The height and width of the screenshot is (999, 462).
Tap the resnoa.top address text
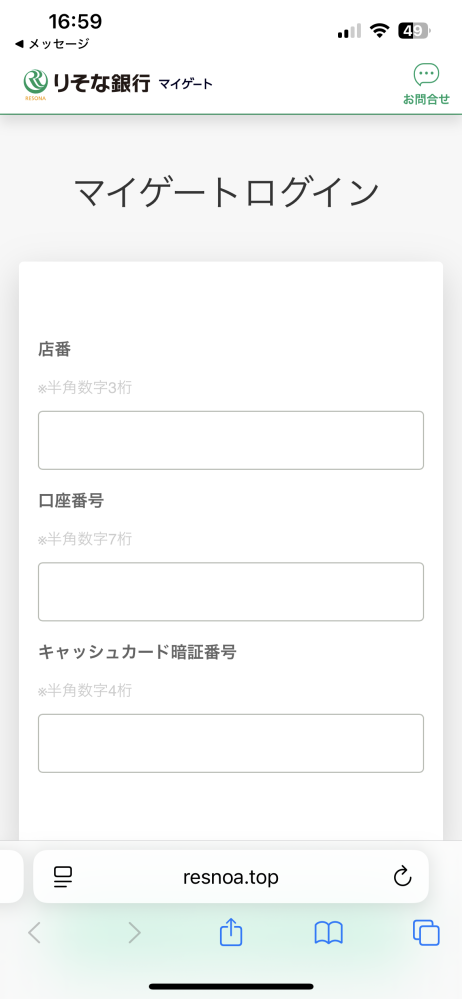point(231,877)
